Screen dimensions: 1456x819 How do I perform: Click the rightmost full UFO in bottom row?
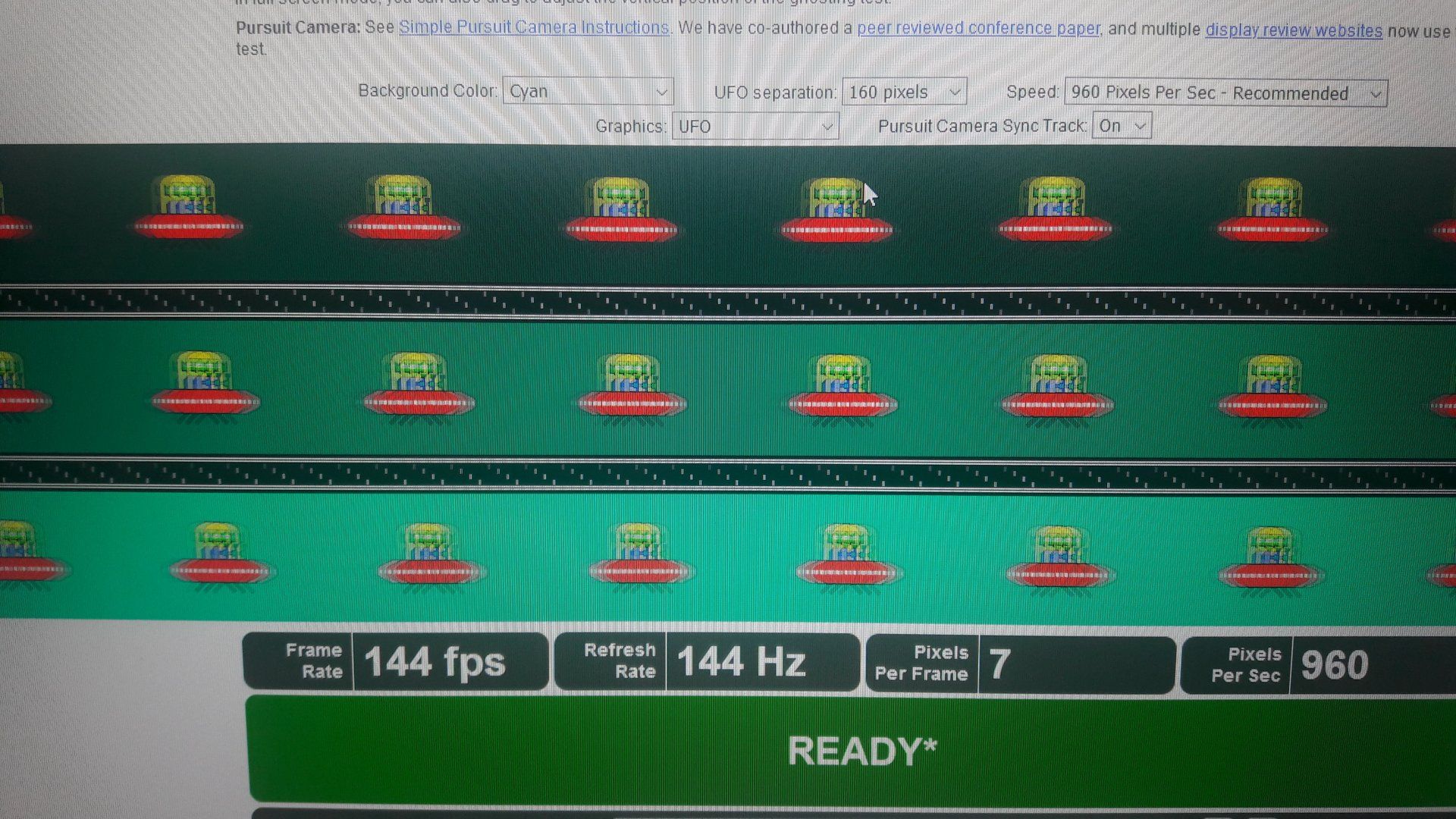click(x=1271, y=558)
